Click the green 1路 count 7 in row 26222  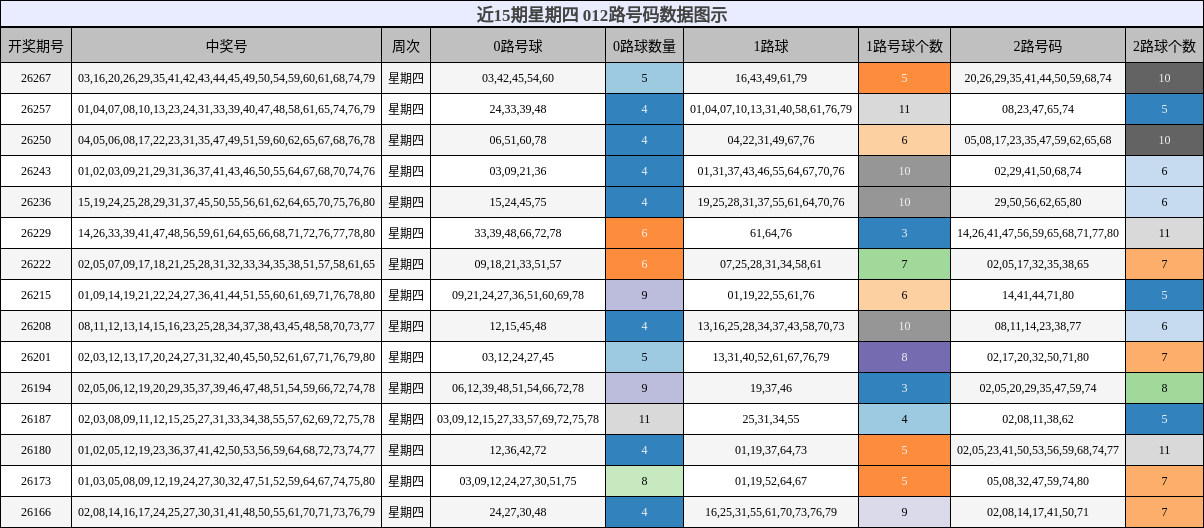tap(904, 264)
